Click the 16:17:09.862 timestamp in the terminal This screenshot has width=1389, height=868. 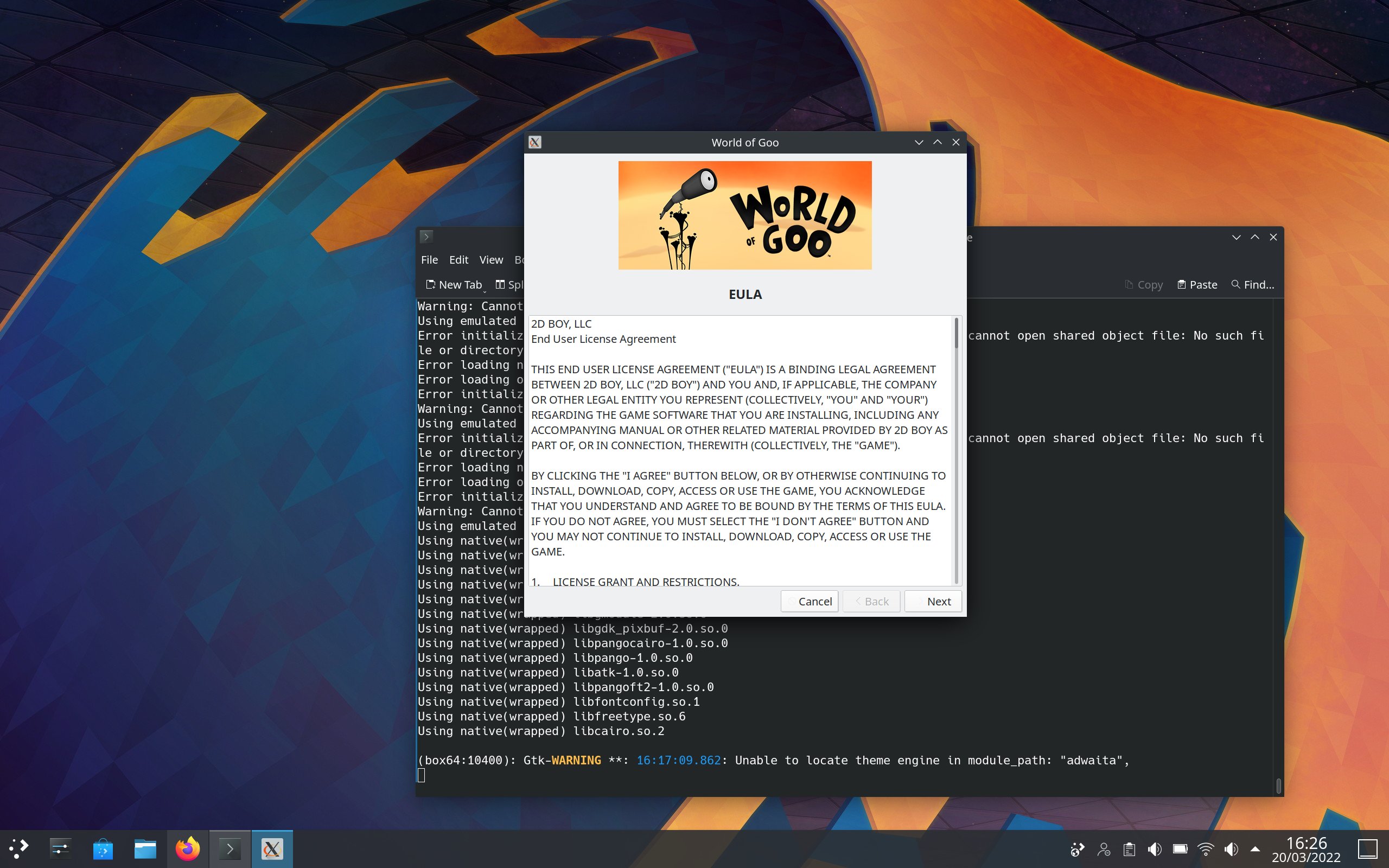[678, 760]
